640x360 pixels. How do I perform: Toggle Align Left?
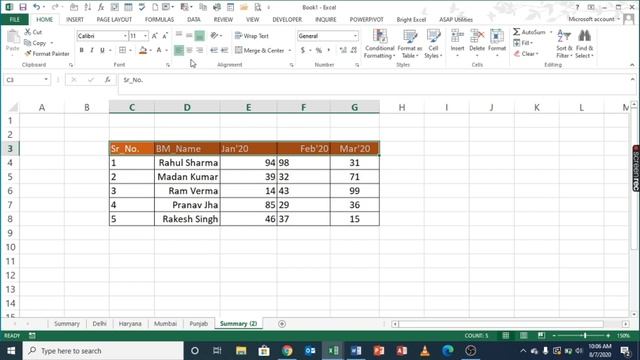[x=179, y=50]
